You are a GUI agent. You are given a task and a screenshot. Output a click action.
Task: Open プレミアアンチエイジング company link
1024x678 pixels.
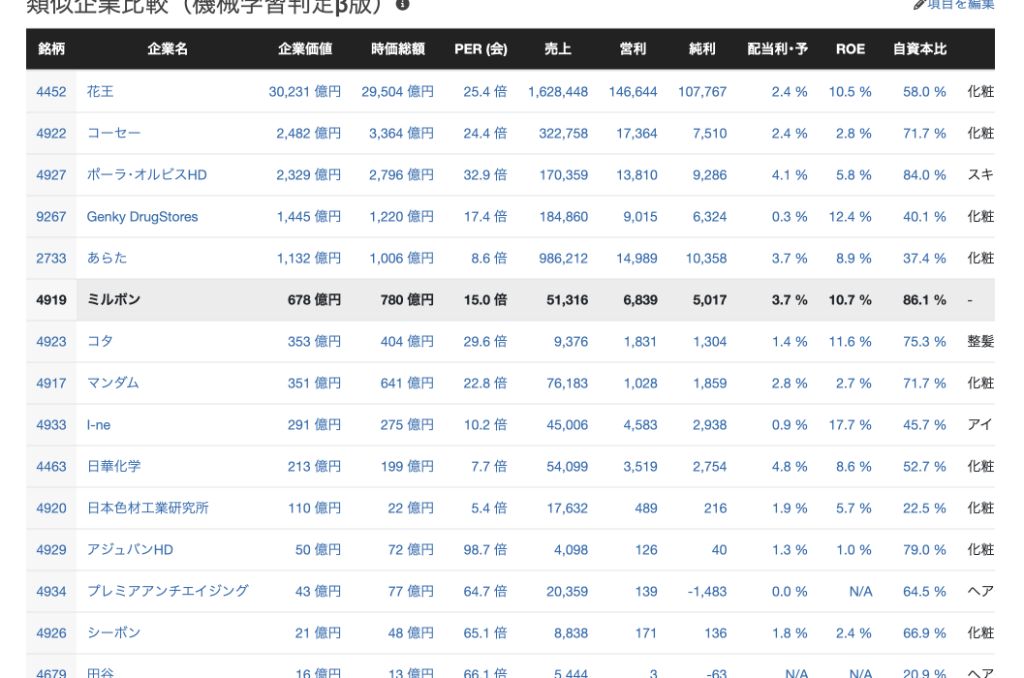[168, 591]
